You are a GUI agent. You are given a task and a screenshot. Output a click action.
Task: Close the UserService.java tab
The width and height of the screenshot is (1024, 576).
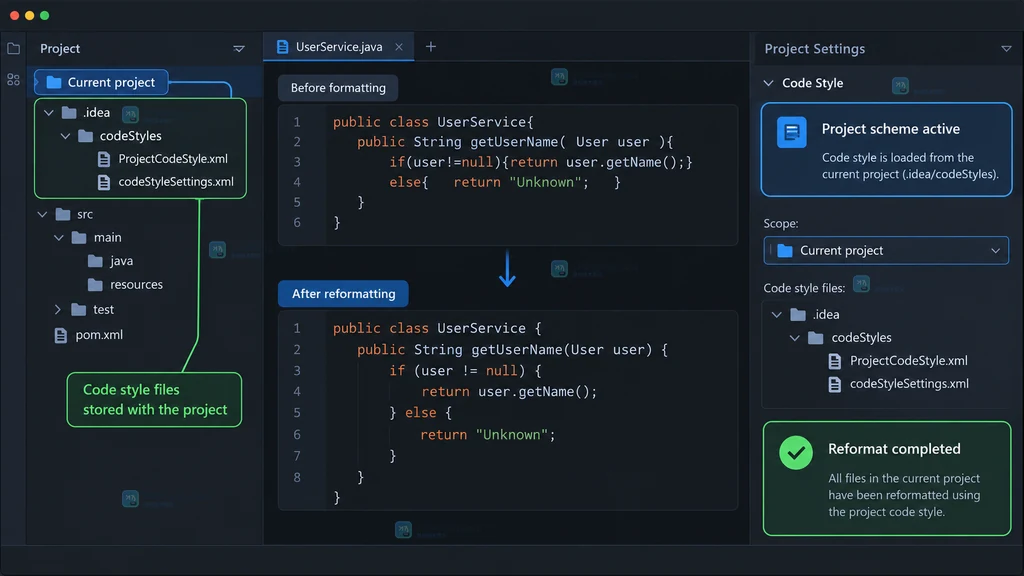pyautogui.click(x=399, y=47)
